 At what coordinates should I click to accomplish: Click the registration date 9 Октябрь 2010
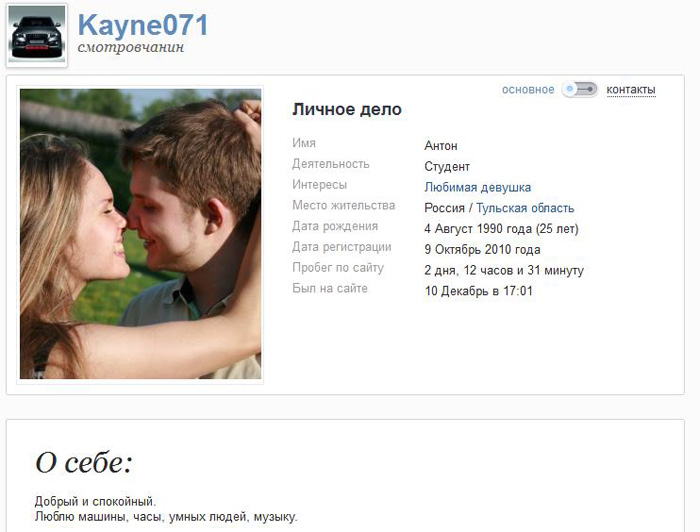pos(482,249)
